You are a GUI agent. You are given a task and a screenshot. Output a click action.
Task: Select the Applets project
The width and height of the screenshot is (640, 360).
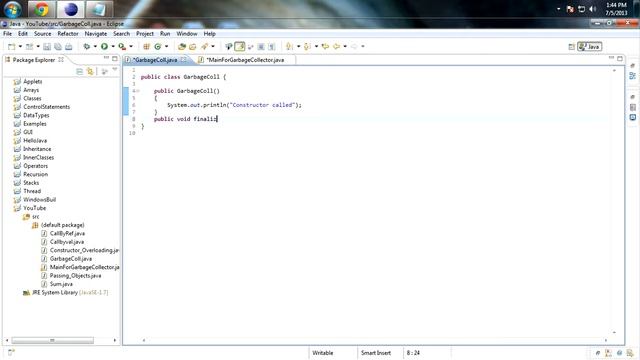click(x=33, y=82)
